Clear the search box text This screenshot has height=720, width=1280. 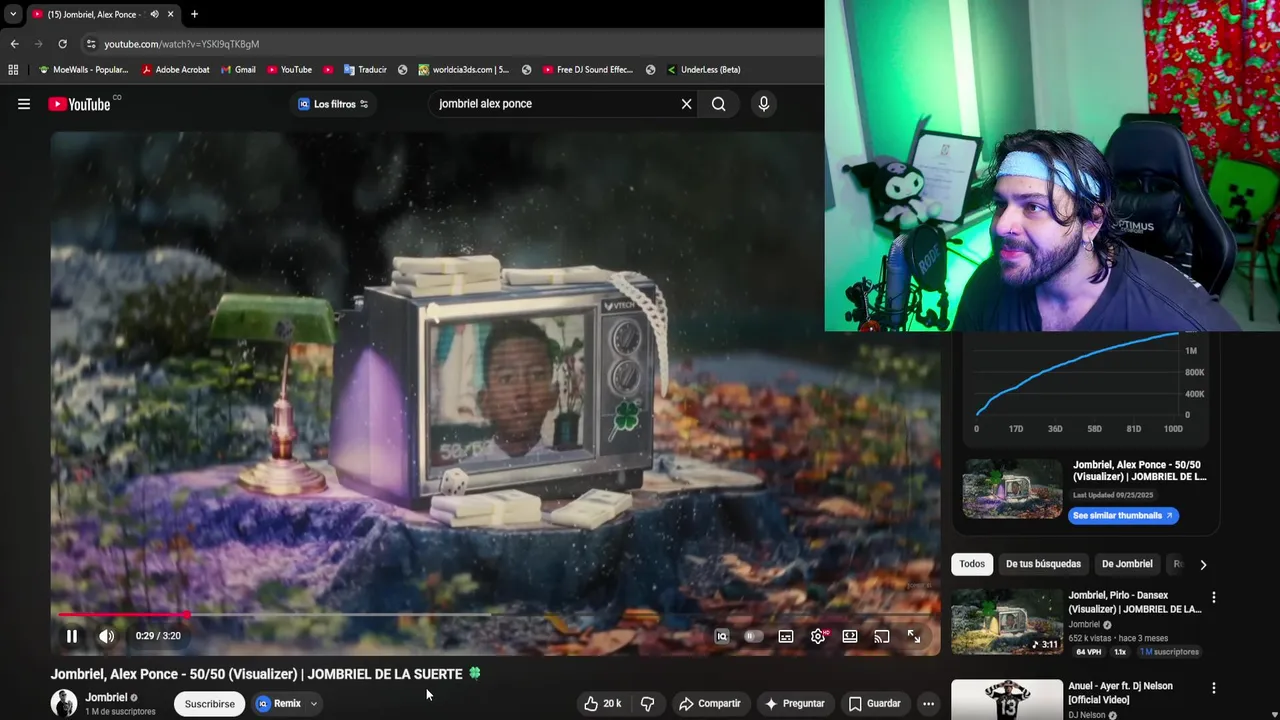click(x=686, y=104)
